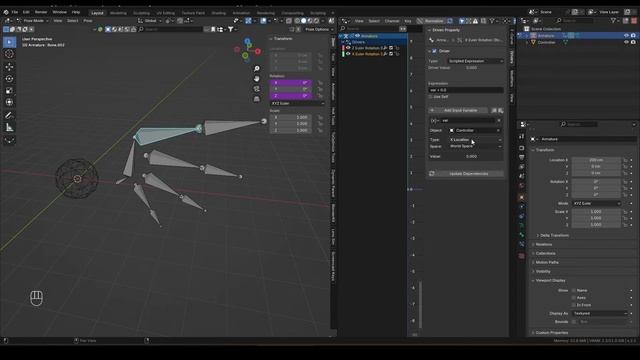640x360 pixels.
Task: Switch to the Modeling workspace tab
Action: [x=118, y=13]
